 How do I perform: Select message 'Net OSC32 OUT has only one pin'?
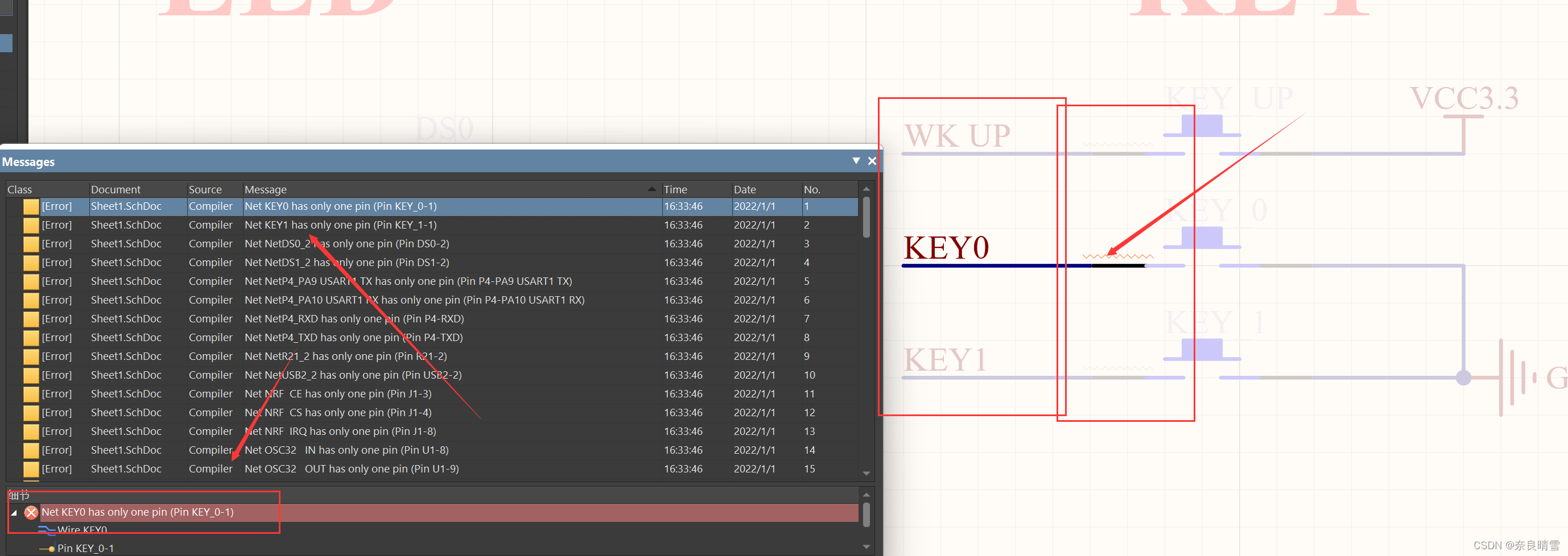click(x=351, y=469)
